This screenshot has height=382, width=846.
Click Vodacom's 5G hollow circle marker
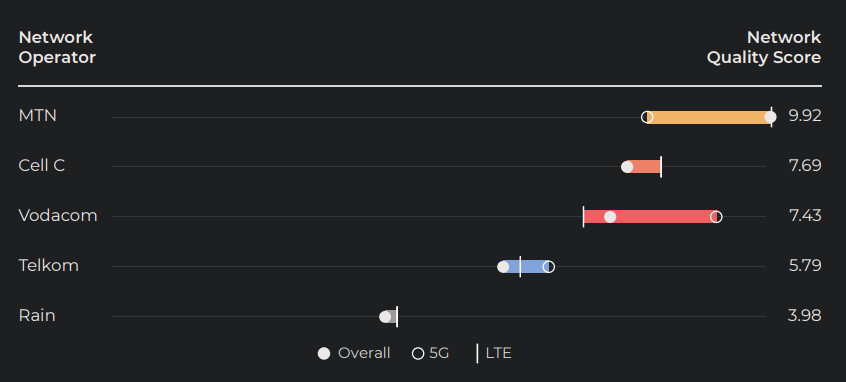(716, 217)
